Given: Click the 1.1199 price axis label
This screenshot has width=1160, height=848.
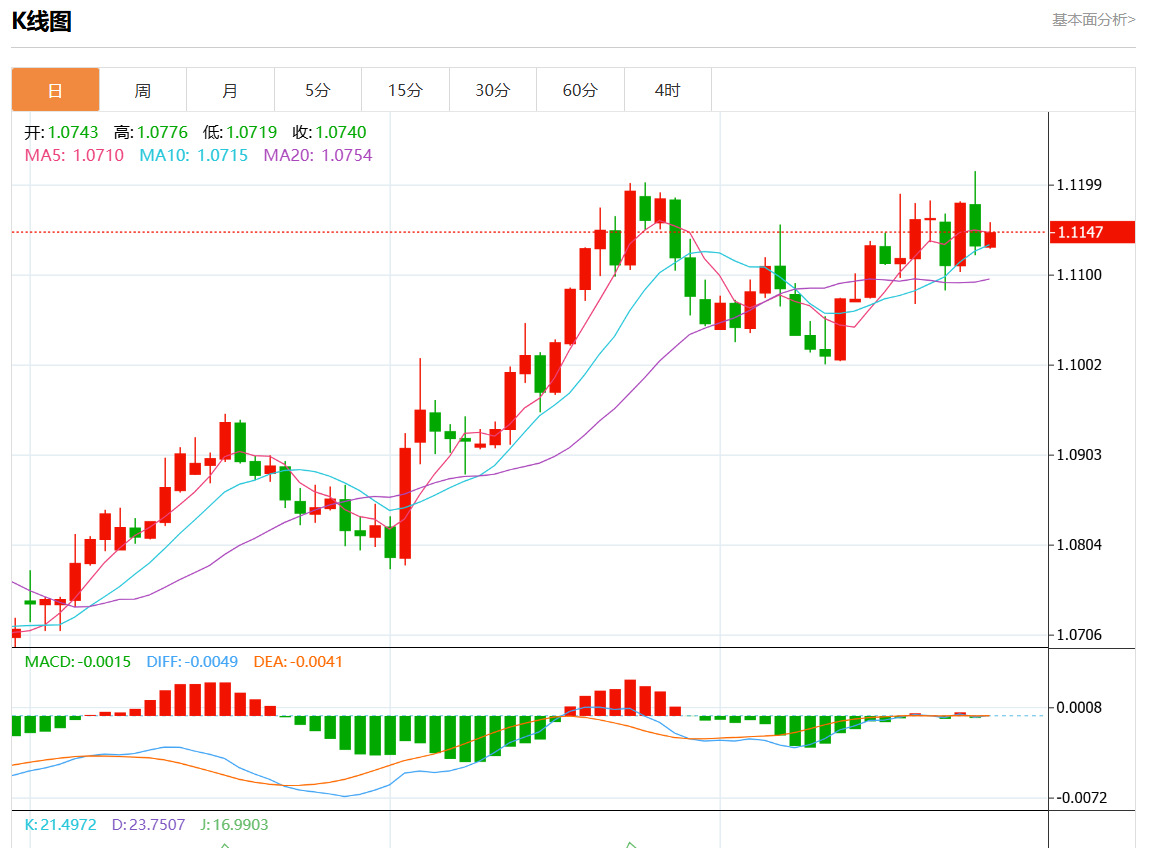Looking at the screenshot, I should coord(1079,185).
